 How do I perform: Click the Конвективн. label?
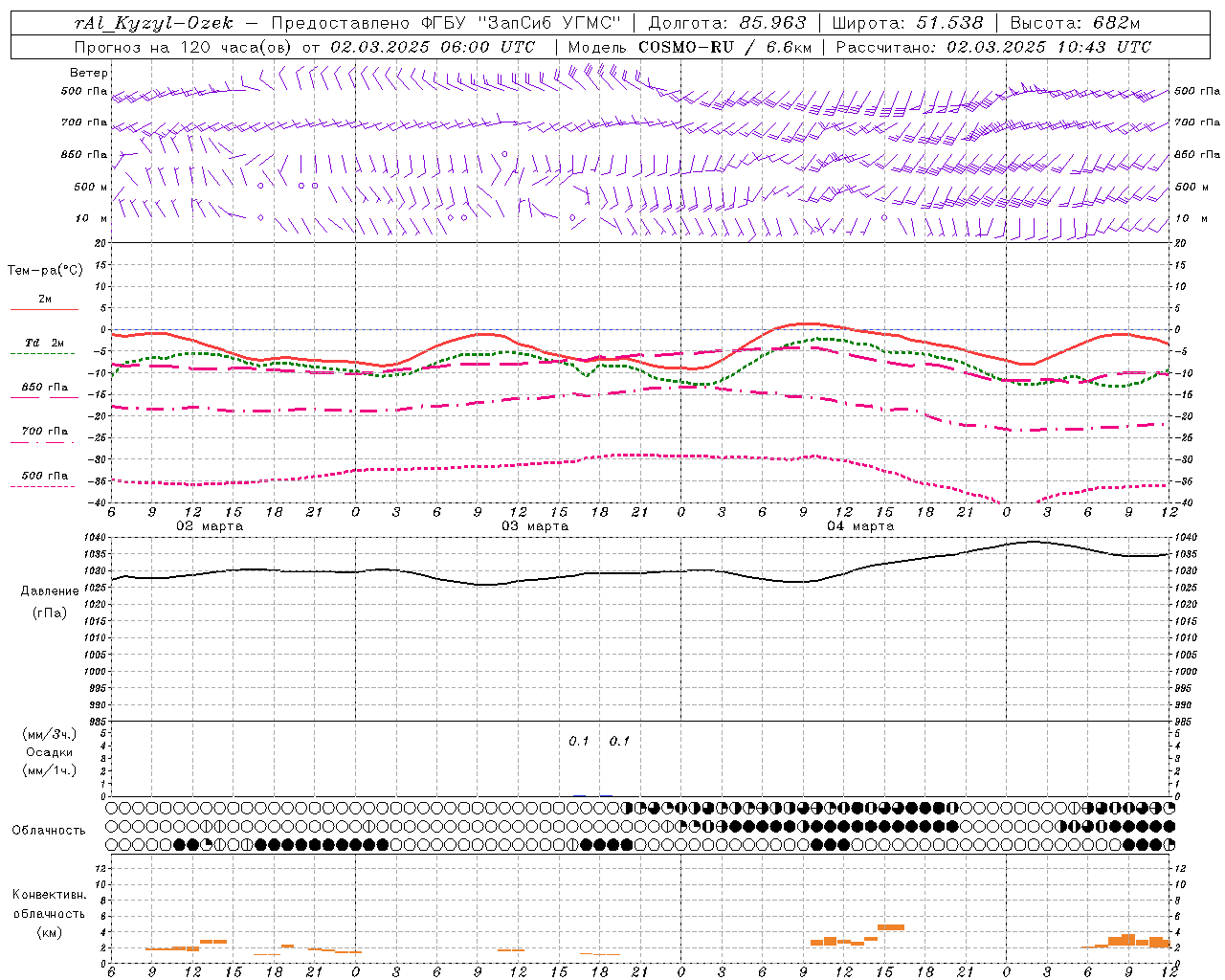(x=49, y=895)
